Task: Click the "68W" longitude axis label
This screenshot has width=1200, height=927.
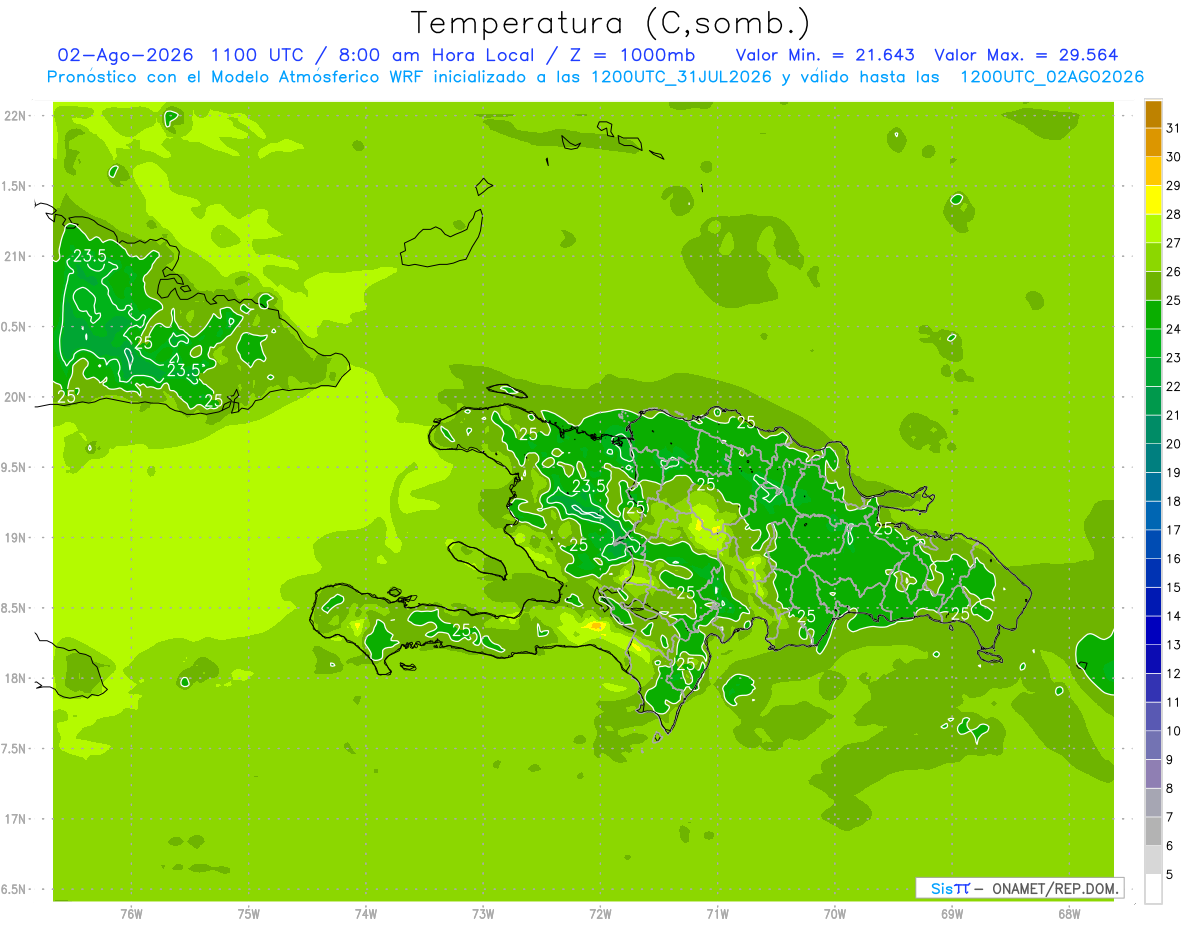Action: [1069, 913]
